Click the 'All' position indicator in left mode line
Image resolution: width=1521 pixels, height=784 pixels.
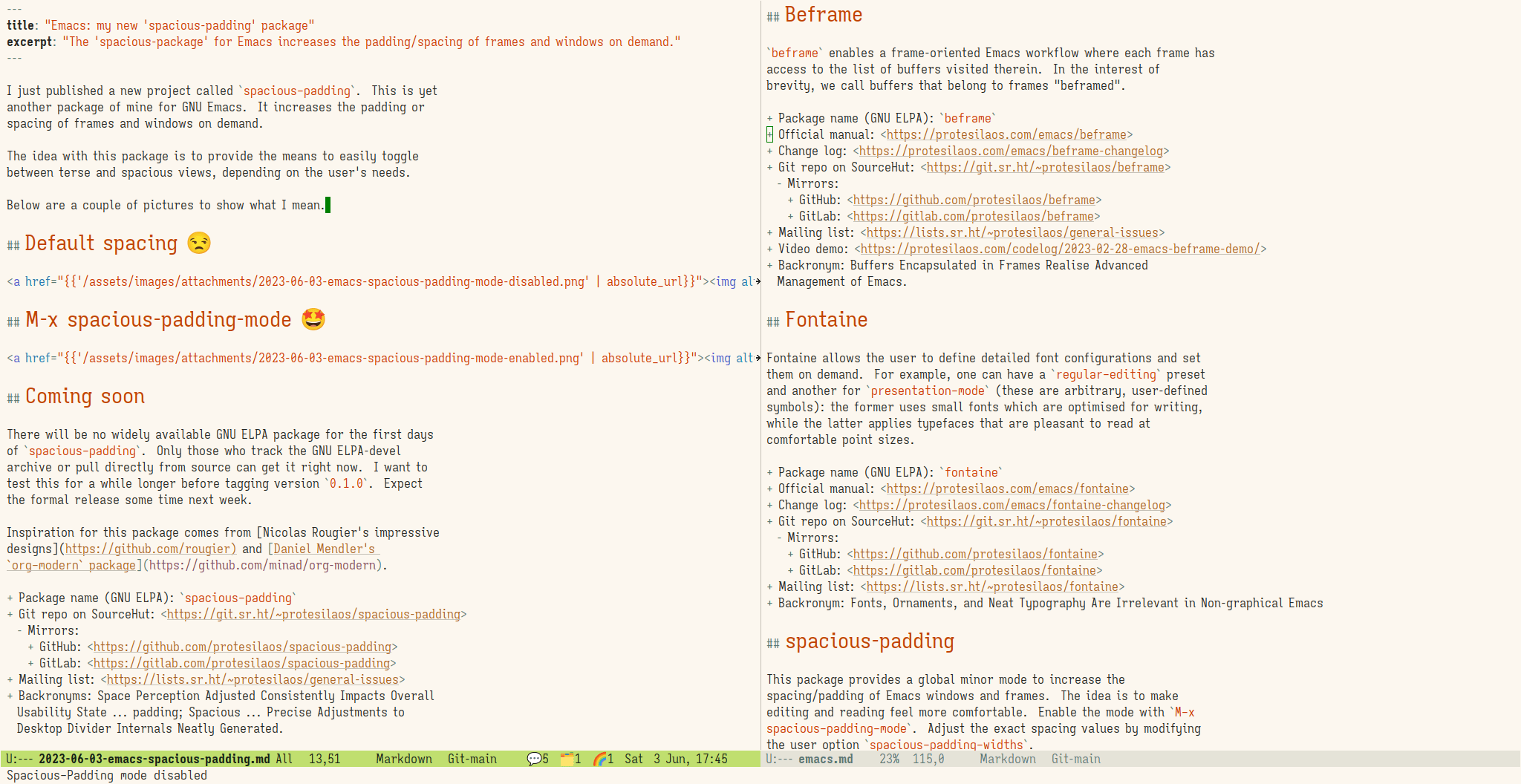284,759
